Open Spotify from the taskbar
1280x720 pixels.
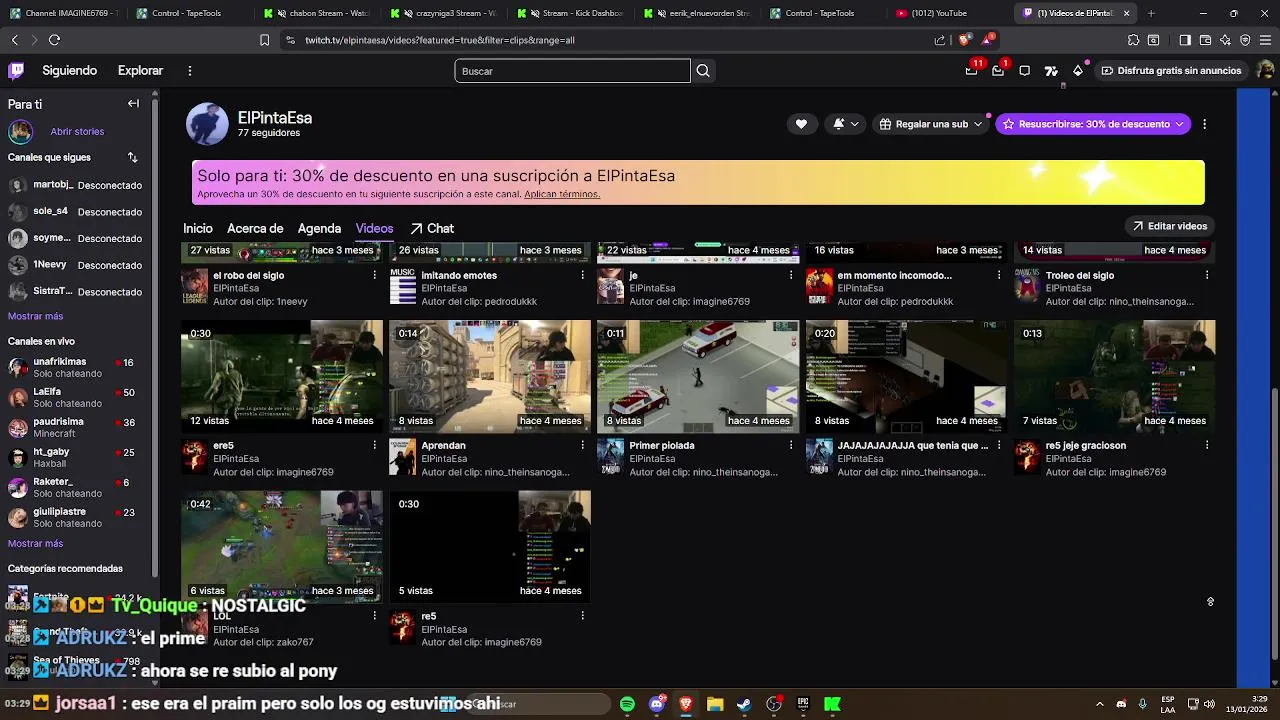point(627,704)
